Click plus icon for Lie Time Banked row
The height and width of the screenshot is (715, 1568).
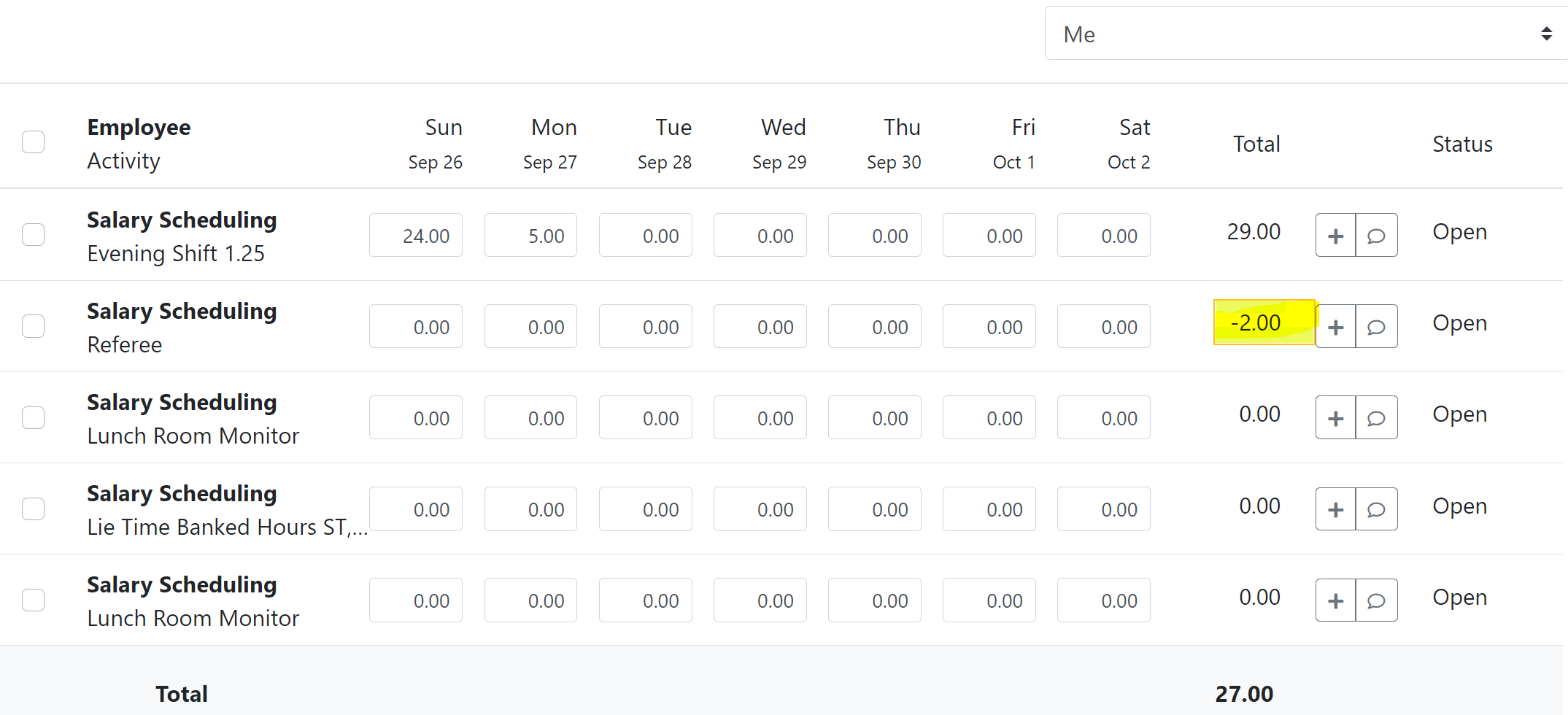pyautogui.click(x=1335, y=509)
